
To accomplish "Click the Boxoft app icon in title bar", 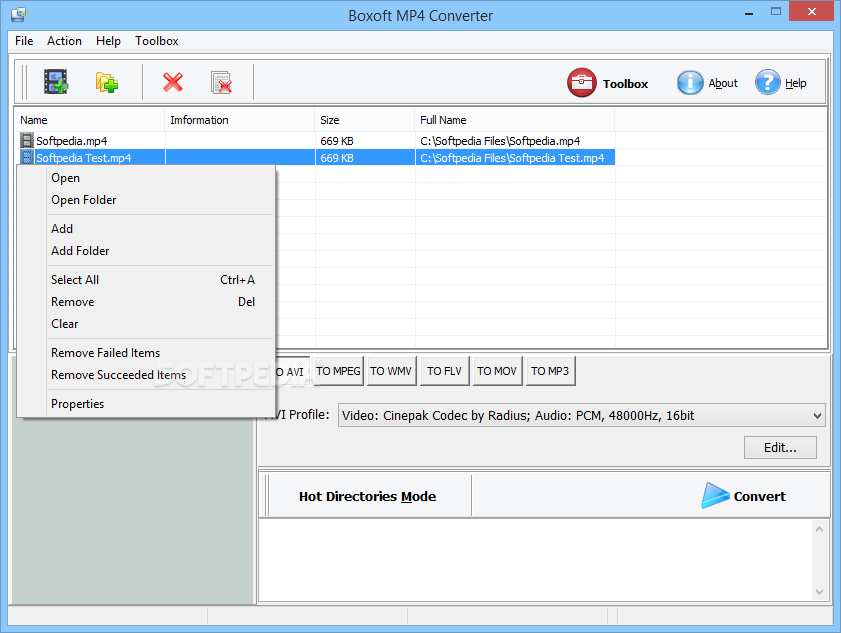I will coord(18,14).
